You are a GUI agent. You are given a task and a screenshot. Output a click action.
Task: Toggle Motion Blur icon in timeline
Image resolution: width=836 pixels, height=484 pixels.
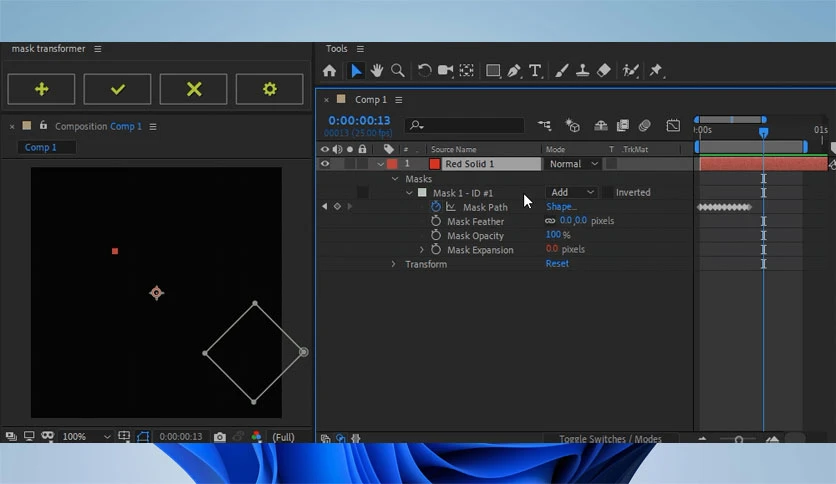pos(645,125)
